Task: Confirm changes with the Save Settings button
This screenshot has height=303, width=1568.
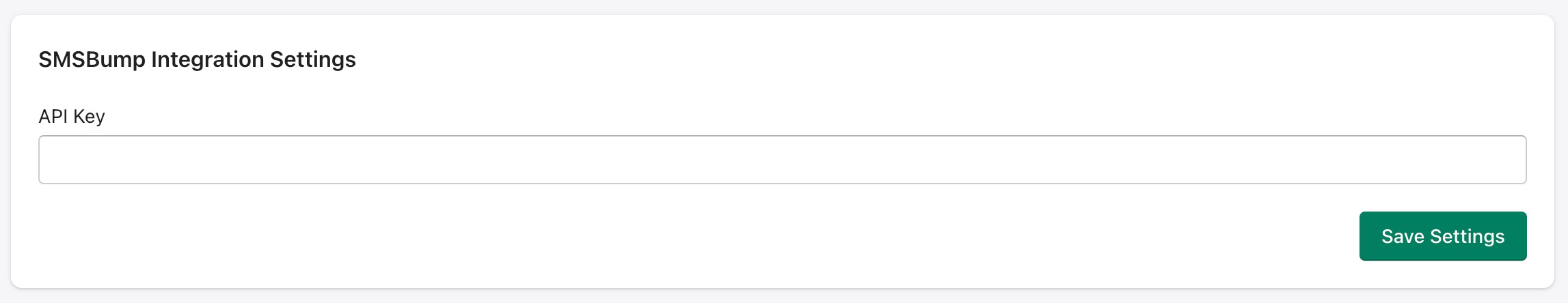Action: pyautogui.click(x=1442, y=236)
